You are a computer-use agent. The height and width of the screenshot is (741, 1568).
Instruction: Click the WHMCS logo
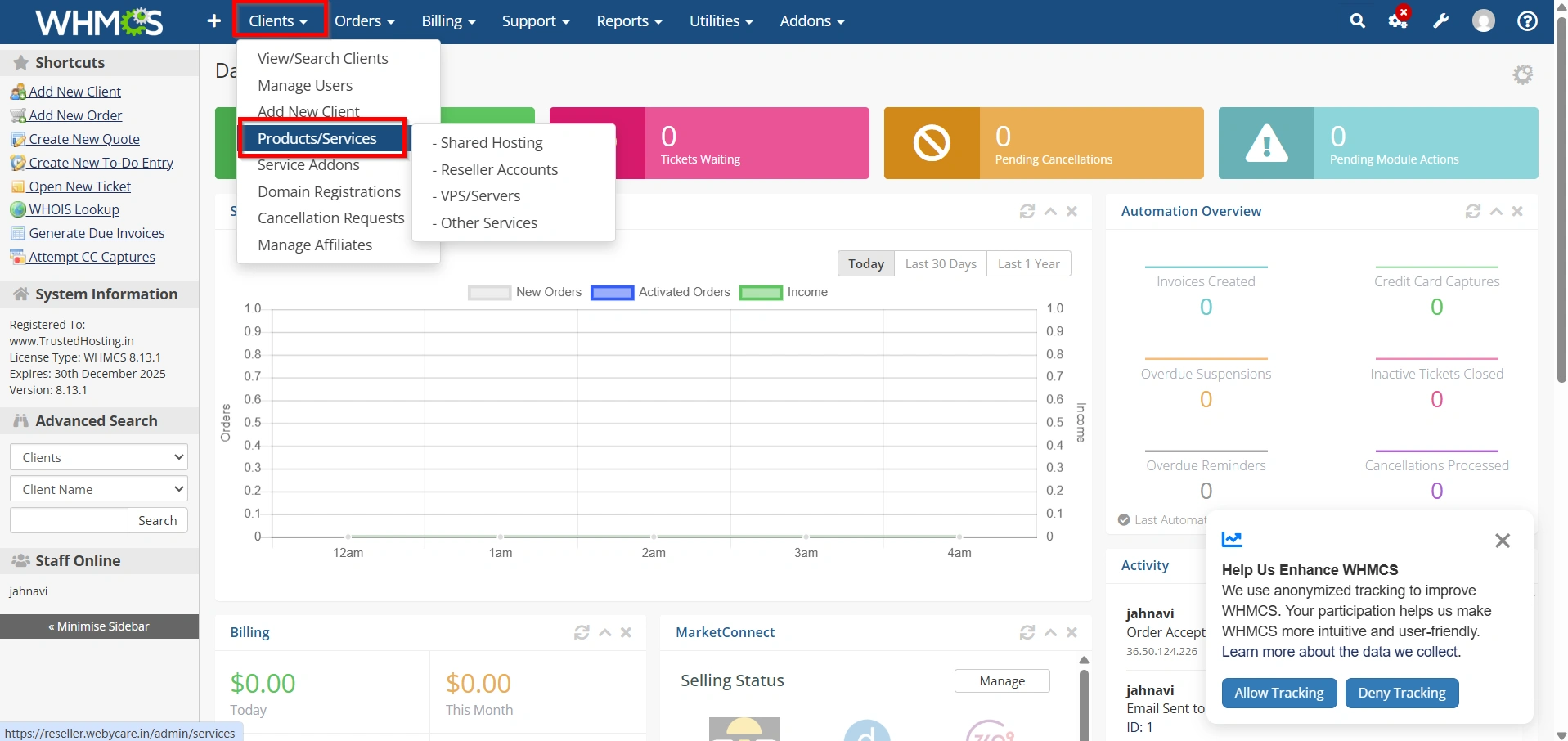[99, 21]
